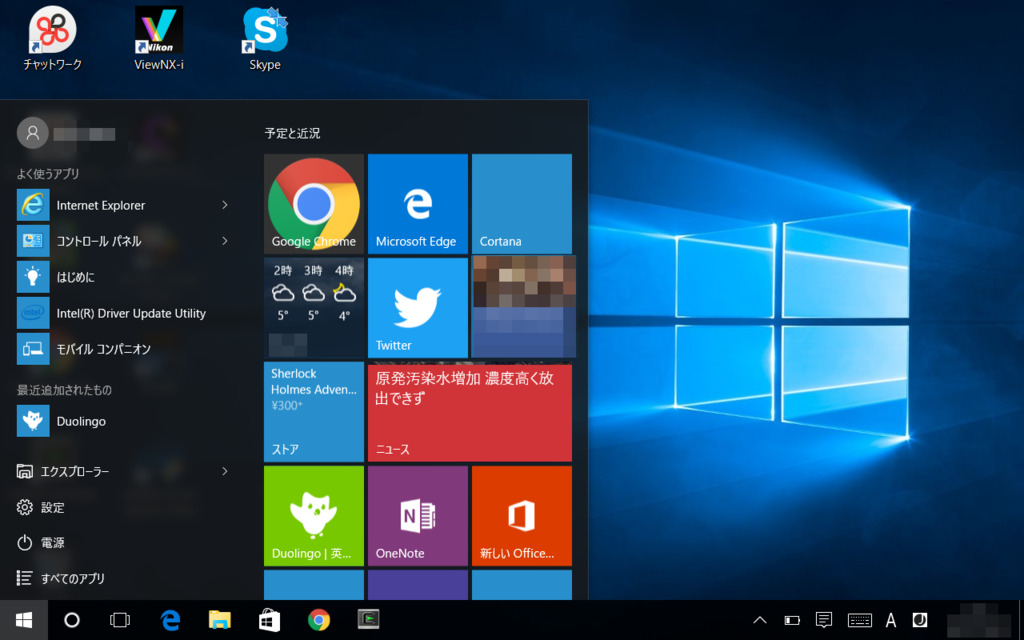1024x640 pixels.
Task: Expand the Internet Explorer jump list chevron
Action: (x=224, y=205)
